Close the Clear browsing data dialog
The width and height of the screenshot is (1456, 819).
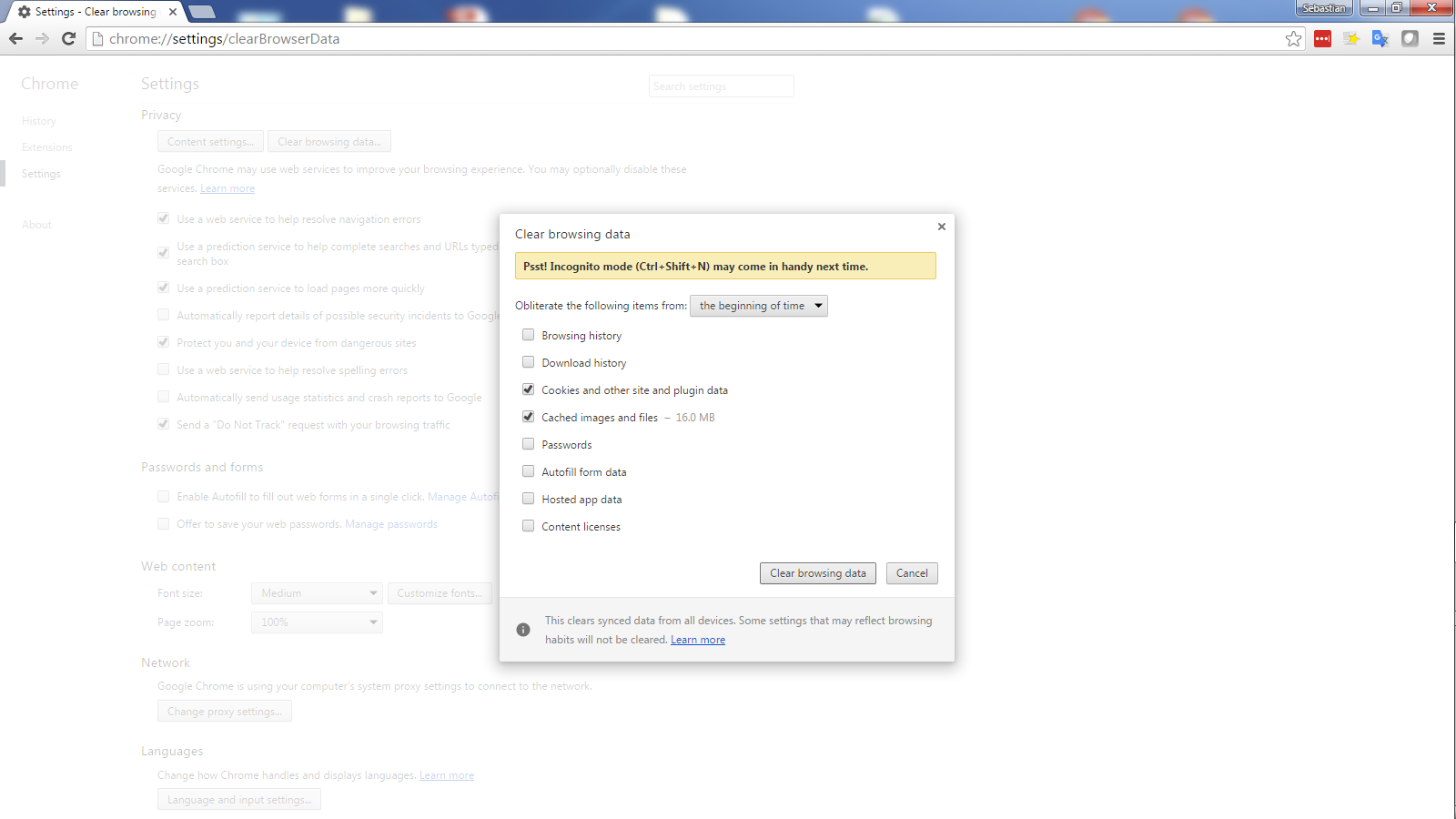click(942, 227)
